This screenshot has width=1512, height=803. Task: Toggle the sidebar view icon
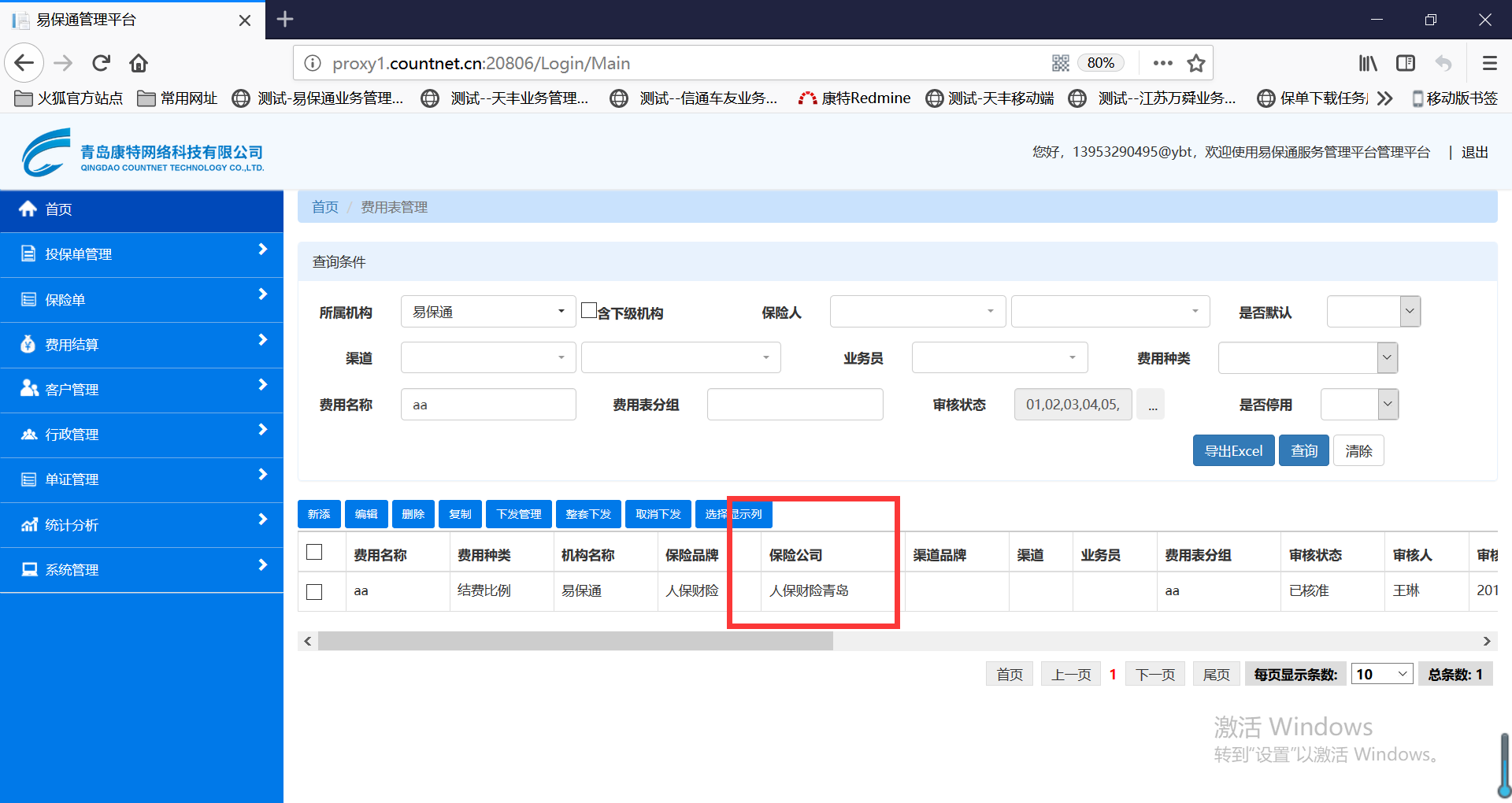(x=1405, y=63)
